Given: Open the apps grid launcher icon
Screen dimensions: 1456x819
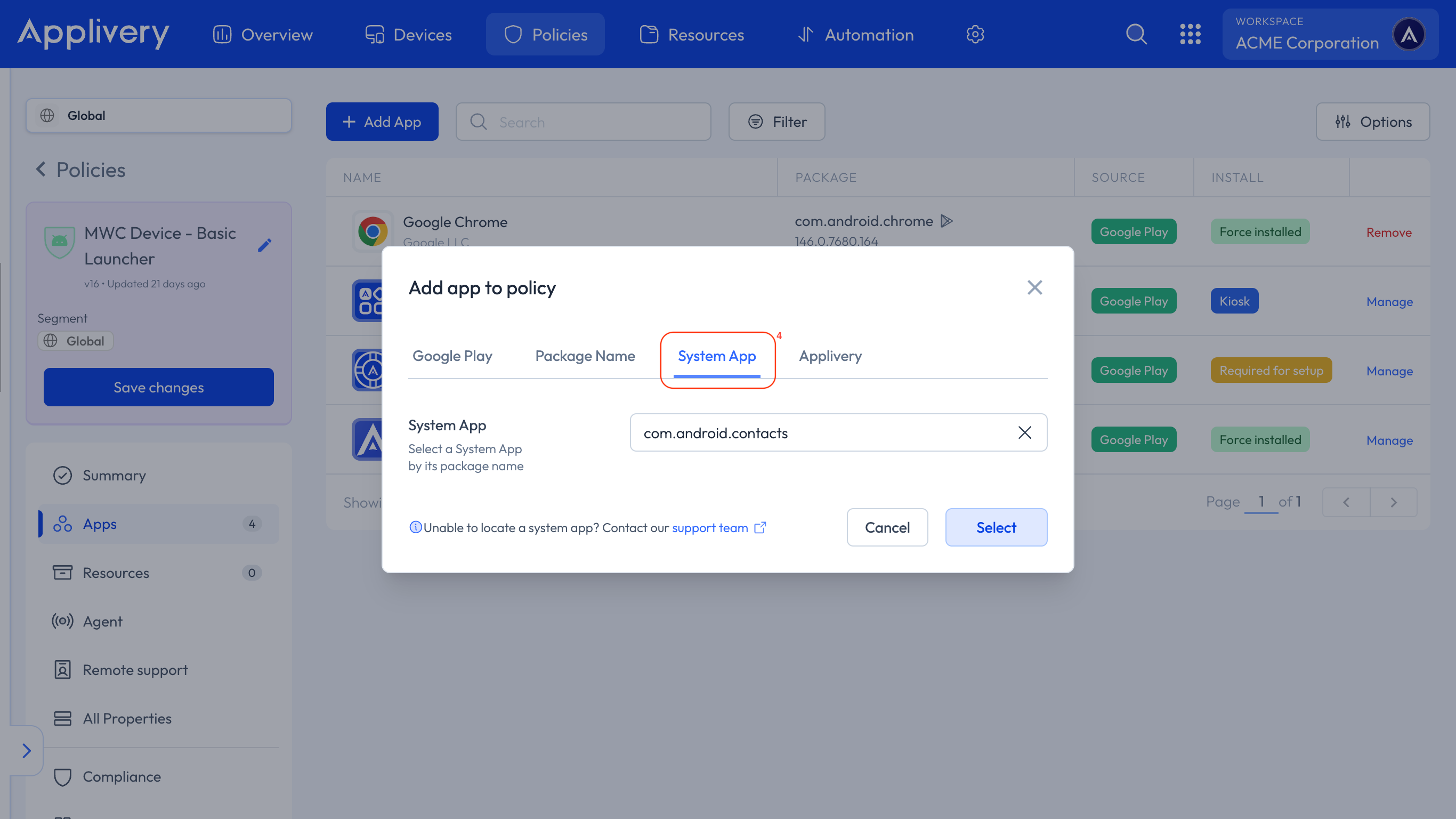Looking at the screenshot, I should coord(1191,34).
